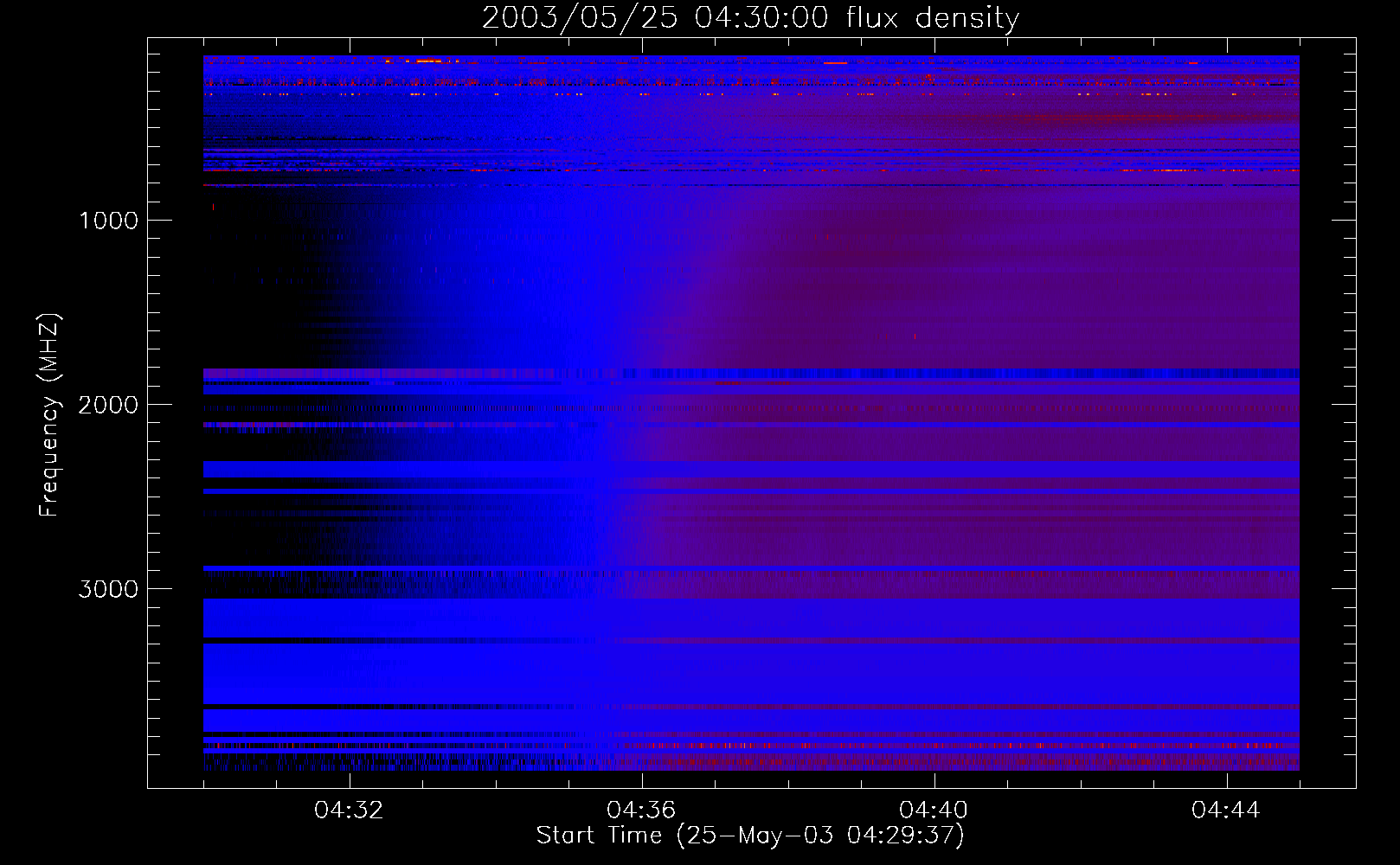Image resolution: width=1400 pixels, height=865 pixels.
Task: Click the plot title '2003/05/25 04:30:00 flux density'
Action: pos(750,17)
